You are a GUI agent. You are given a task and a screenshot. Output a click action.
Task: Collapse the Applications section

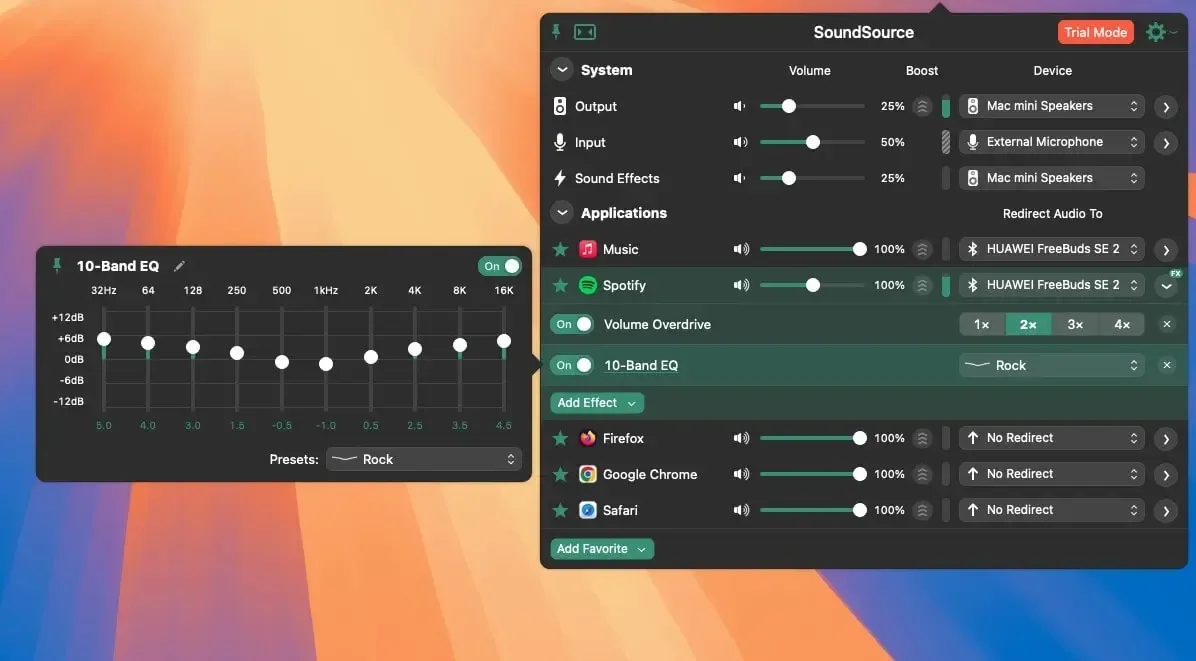tap(562, 213)
